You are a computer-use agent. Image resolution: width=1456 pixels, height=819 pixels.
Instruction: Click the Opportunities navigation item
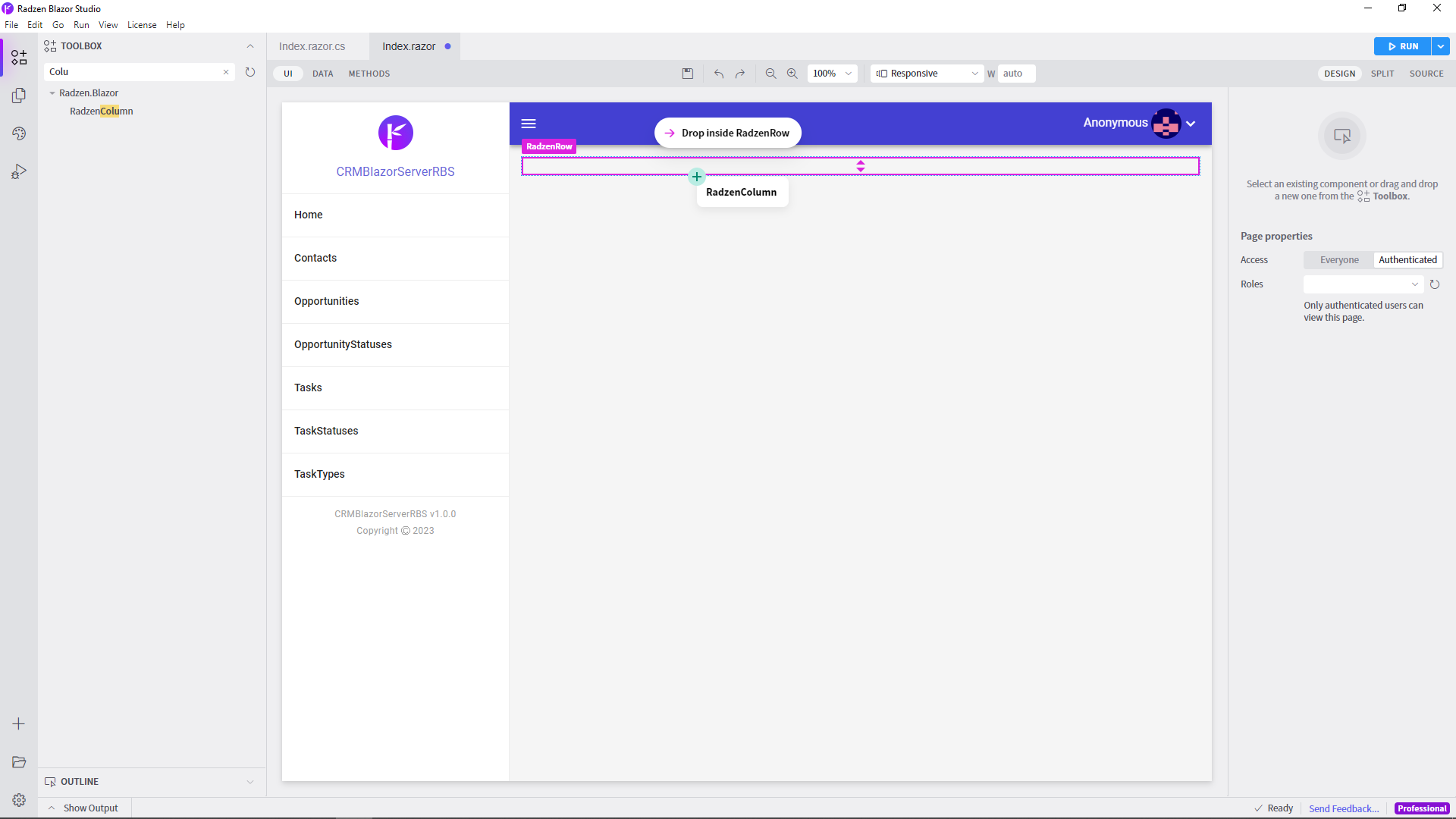pyautogui.click(x=395, y=302)
